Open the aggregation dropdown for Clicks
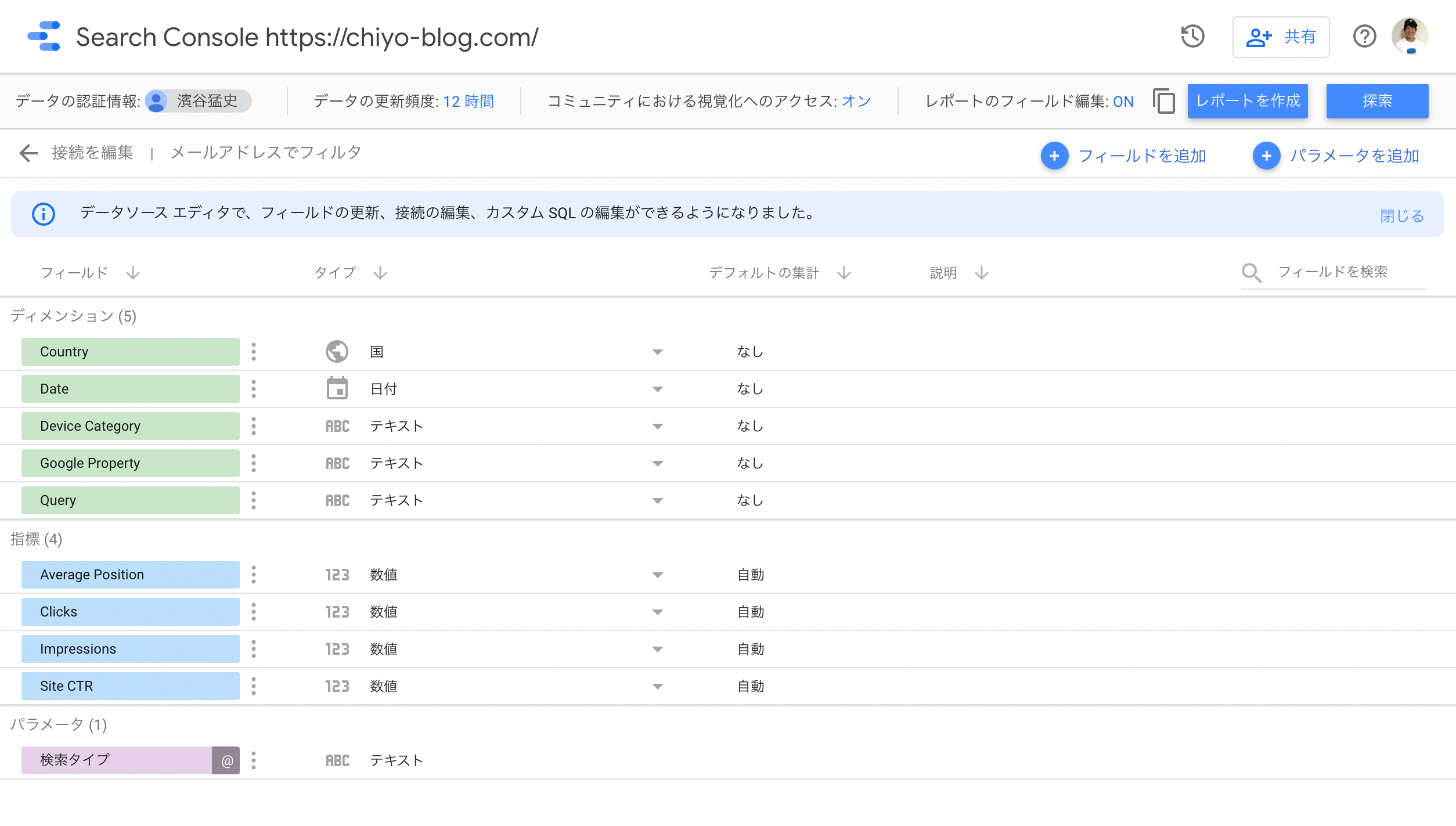Screen dimensions: 1456x826 [657, 611]
